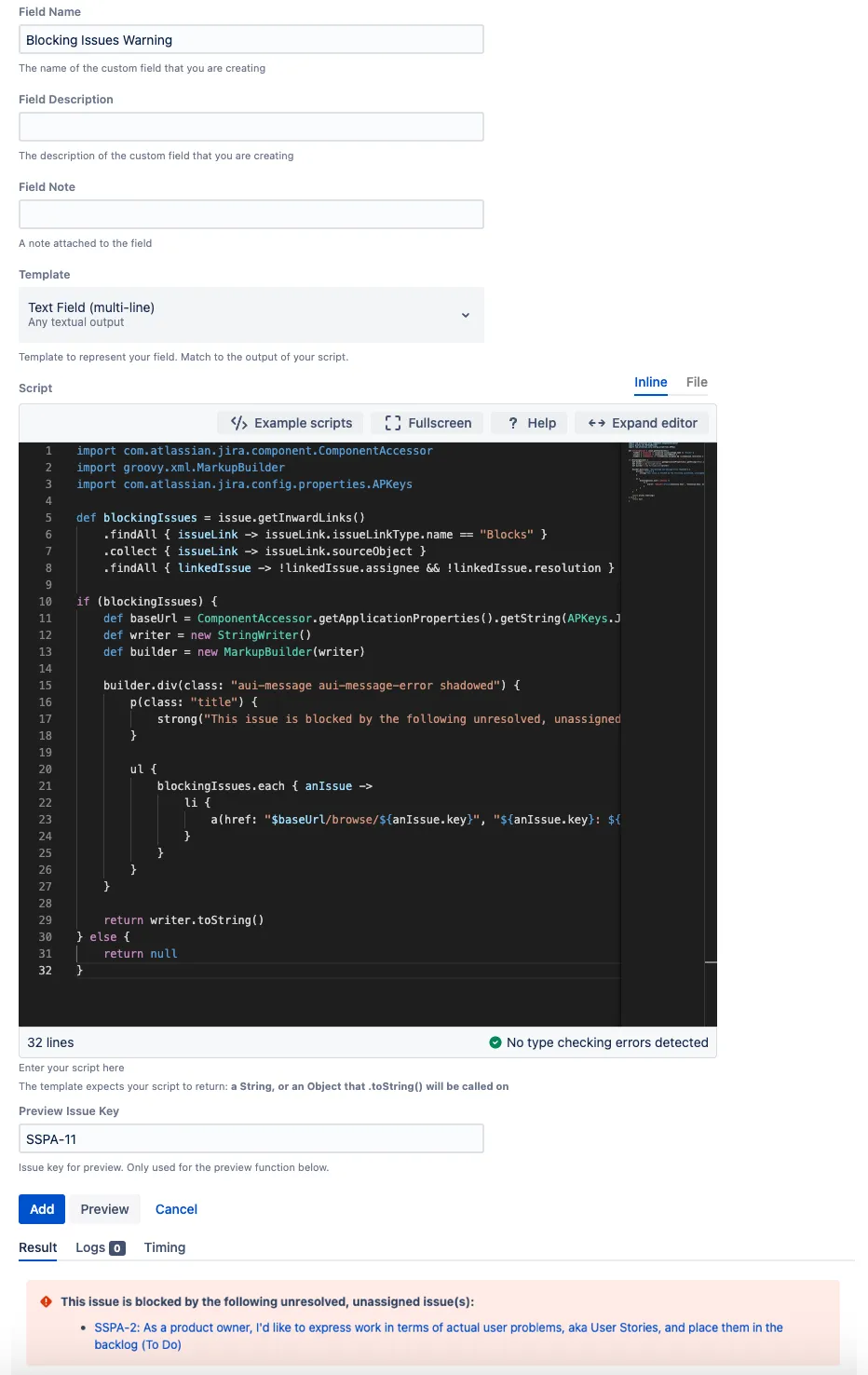Click the 'def blockingIssues' code line
This screenshot has height=1375, width=868.
point(221,518)
